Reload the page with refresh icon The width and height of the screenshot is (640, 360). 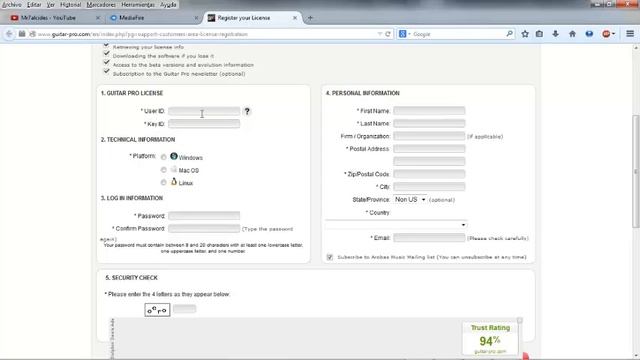388,34
